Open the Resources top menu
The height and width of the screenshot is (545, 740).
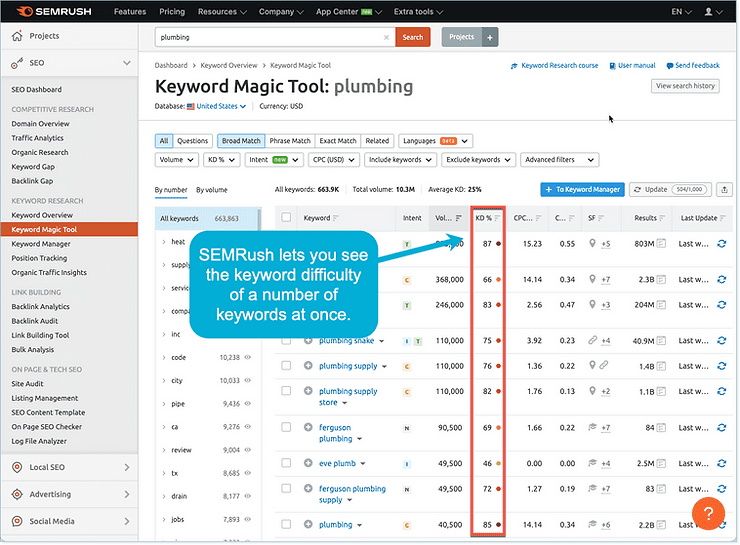[x=222, y=12]
